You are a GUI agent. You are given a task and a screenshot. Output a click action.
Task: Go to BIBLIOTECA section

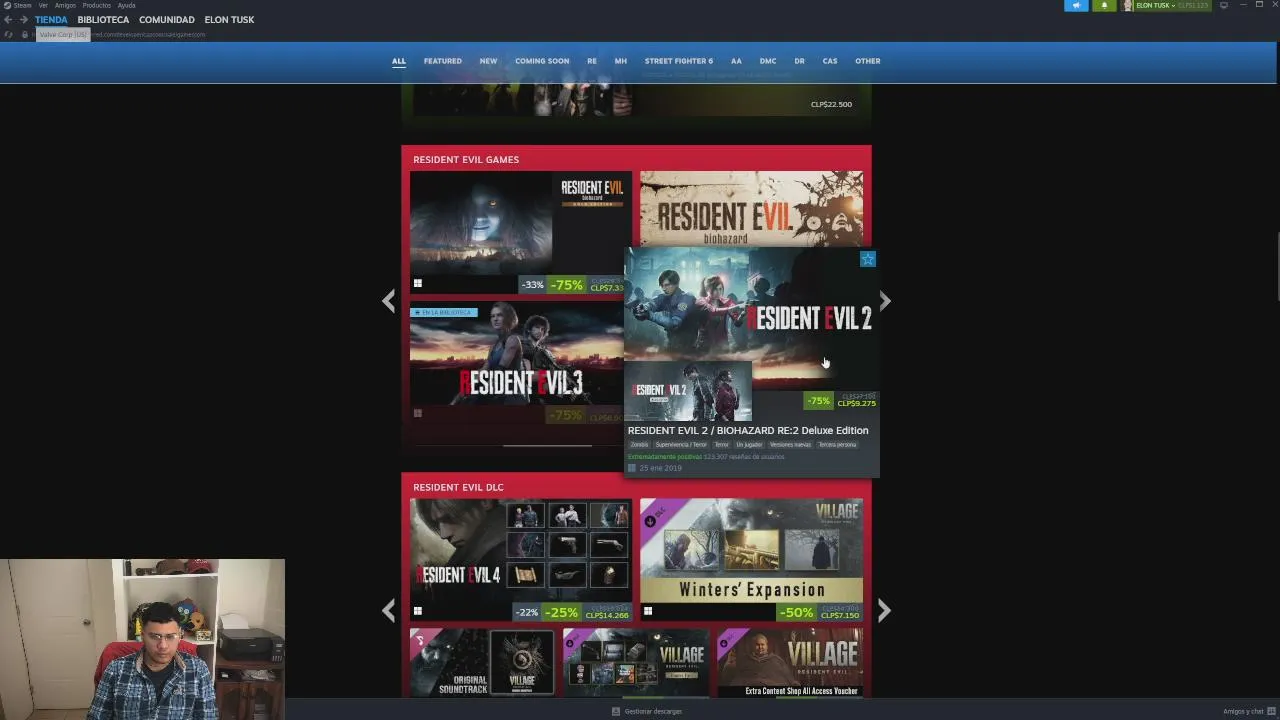tap(103, 20)
